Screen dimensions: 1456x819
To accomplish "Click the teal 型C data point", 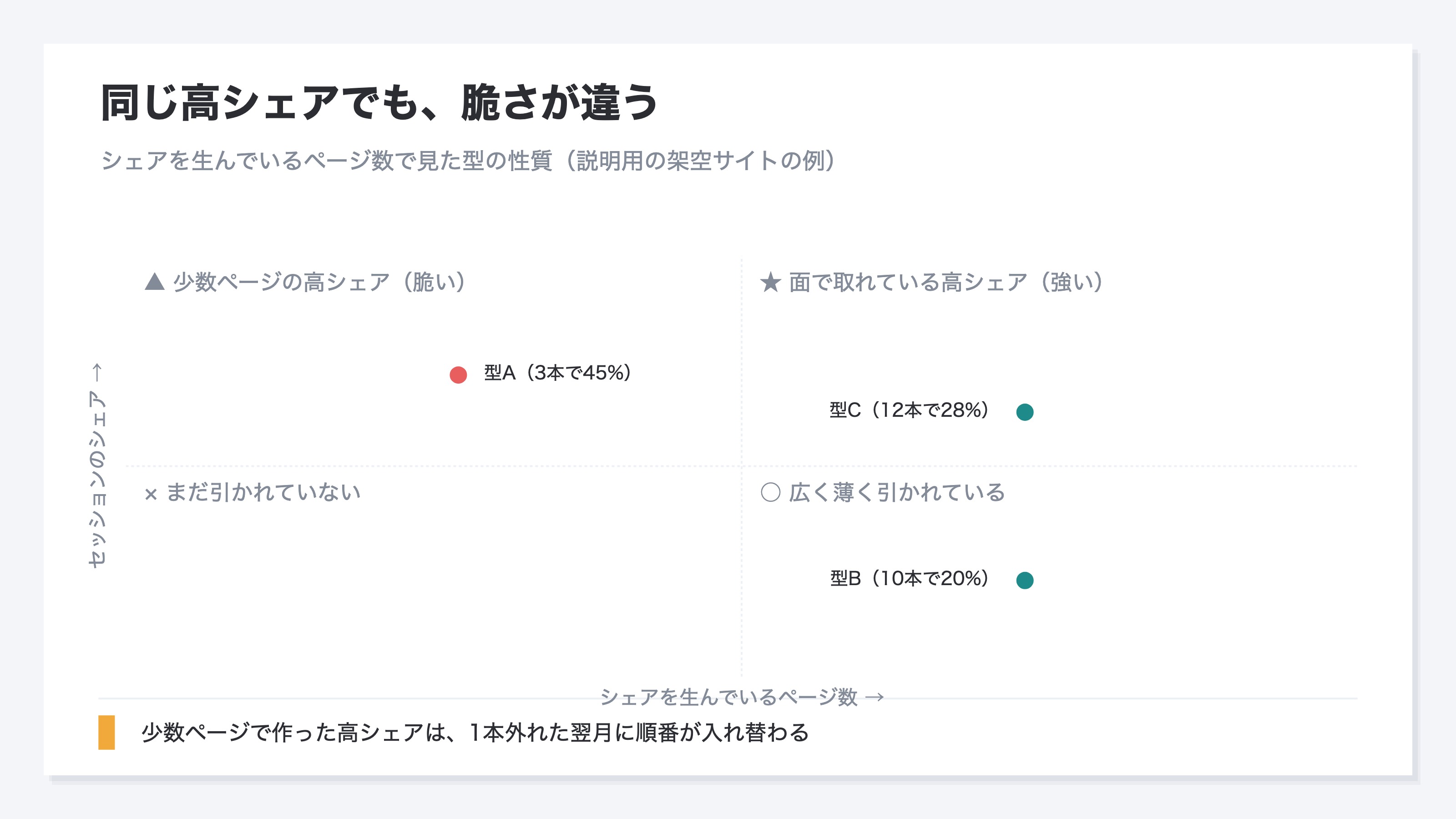I will [1025, 412].
